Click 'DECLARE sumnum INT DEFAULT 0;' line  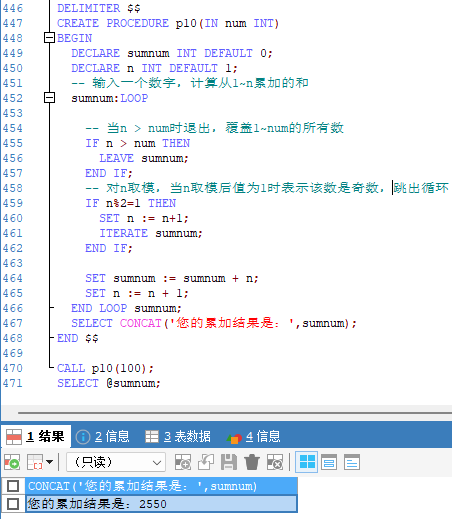tap(172, 53)
